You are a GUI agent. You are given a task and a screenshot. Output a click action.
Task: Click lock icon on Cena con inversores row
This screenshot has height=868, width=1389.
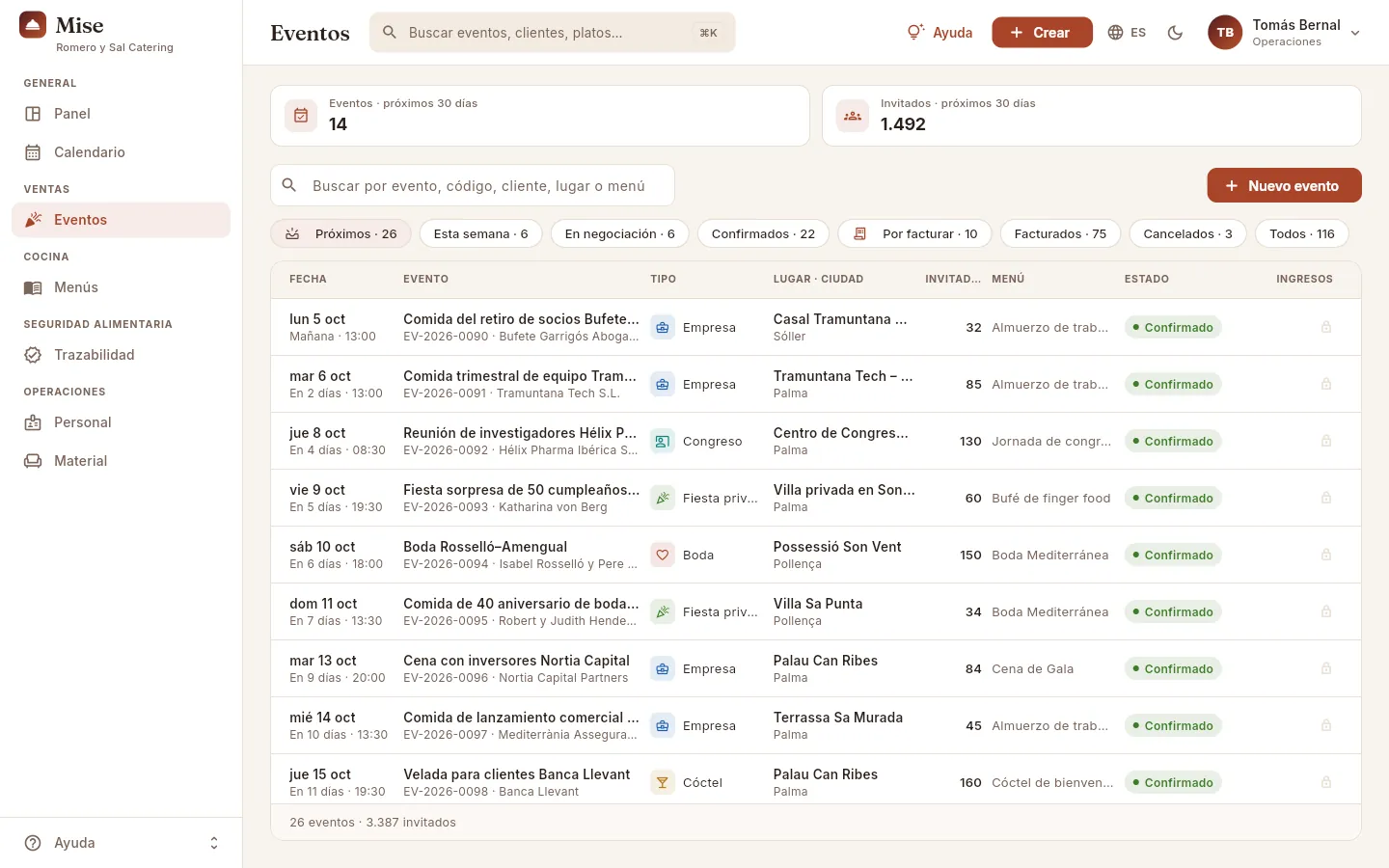[x=1326, y=669]
